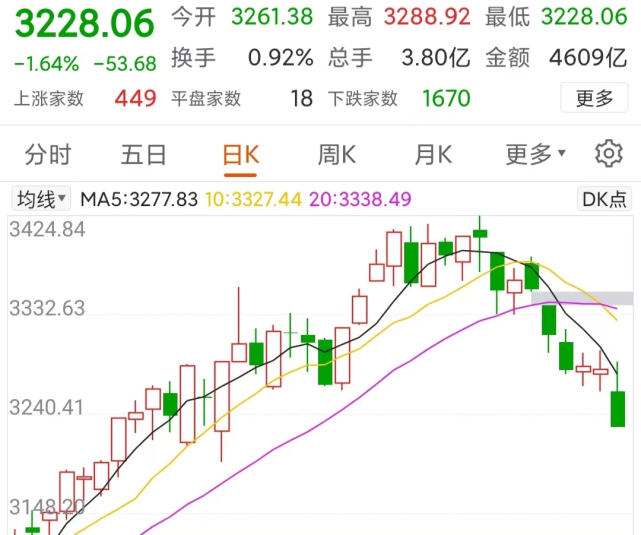Viewport: 641px width, 535px height.
Task: Select the 日K tab
Action: [241, 155]
